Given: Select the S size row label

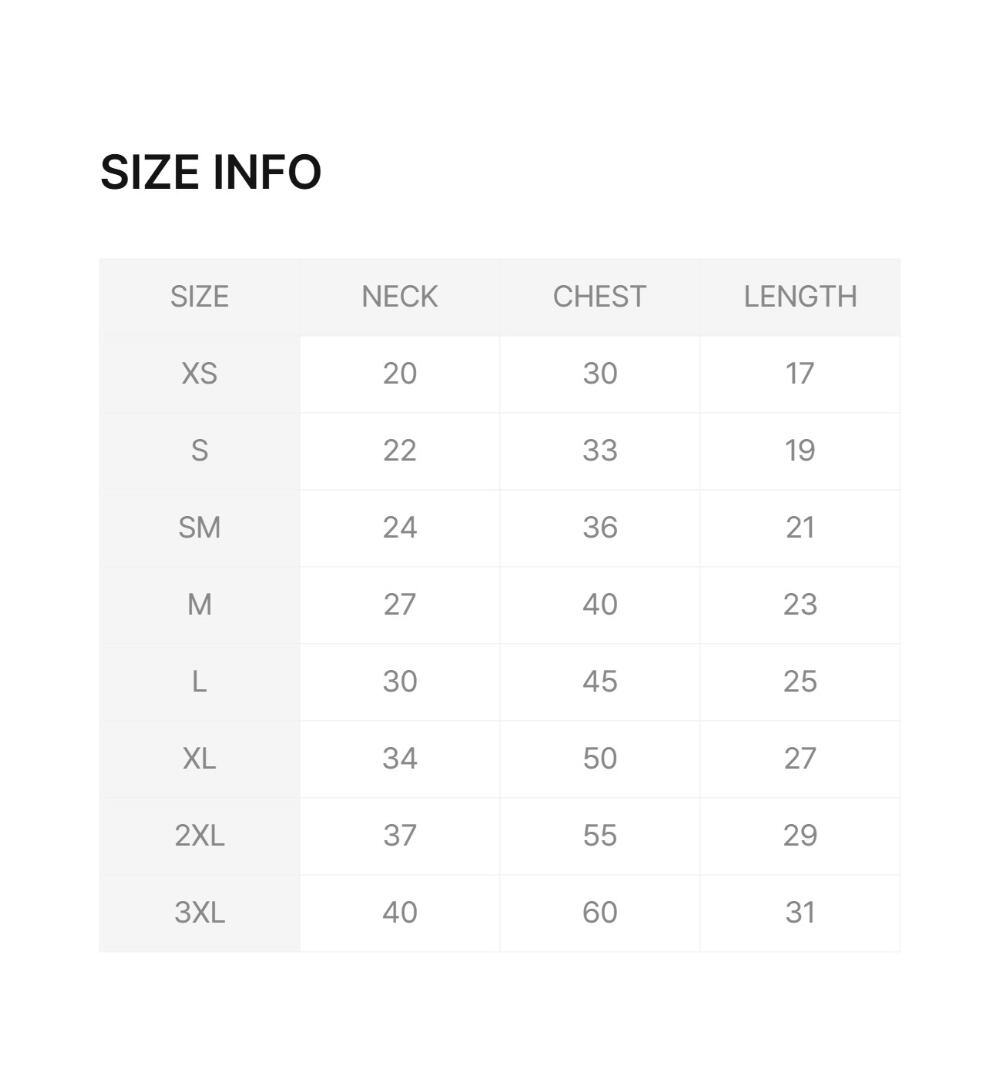Looking at the screenshot, I should click(199, 451).
